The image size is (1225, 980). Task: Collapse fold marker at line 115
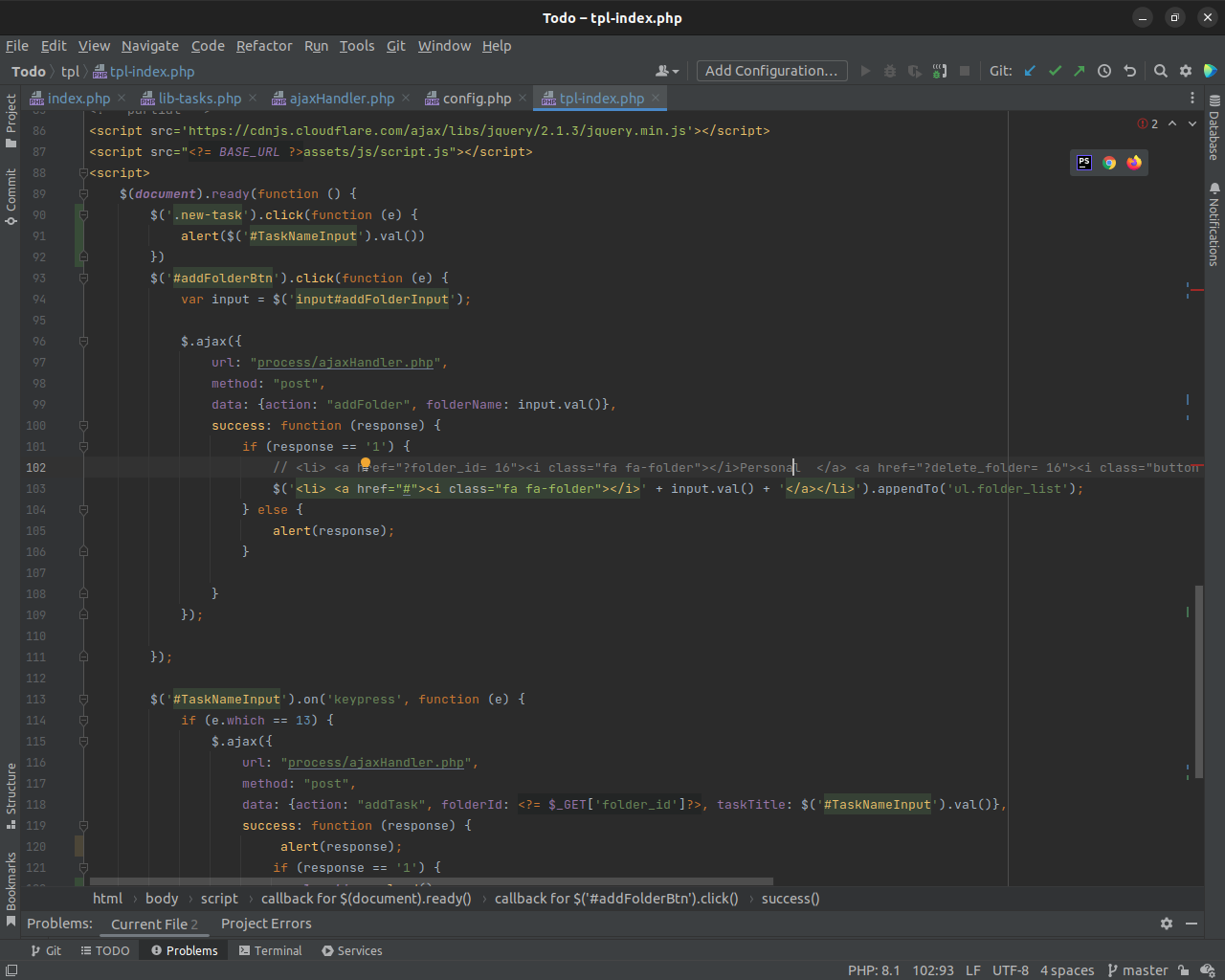83,742
